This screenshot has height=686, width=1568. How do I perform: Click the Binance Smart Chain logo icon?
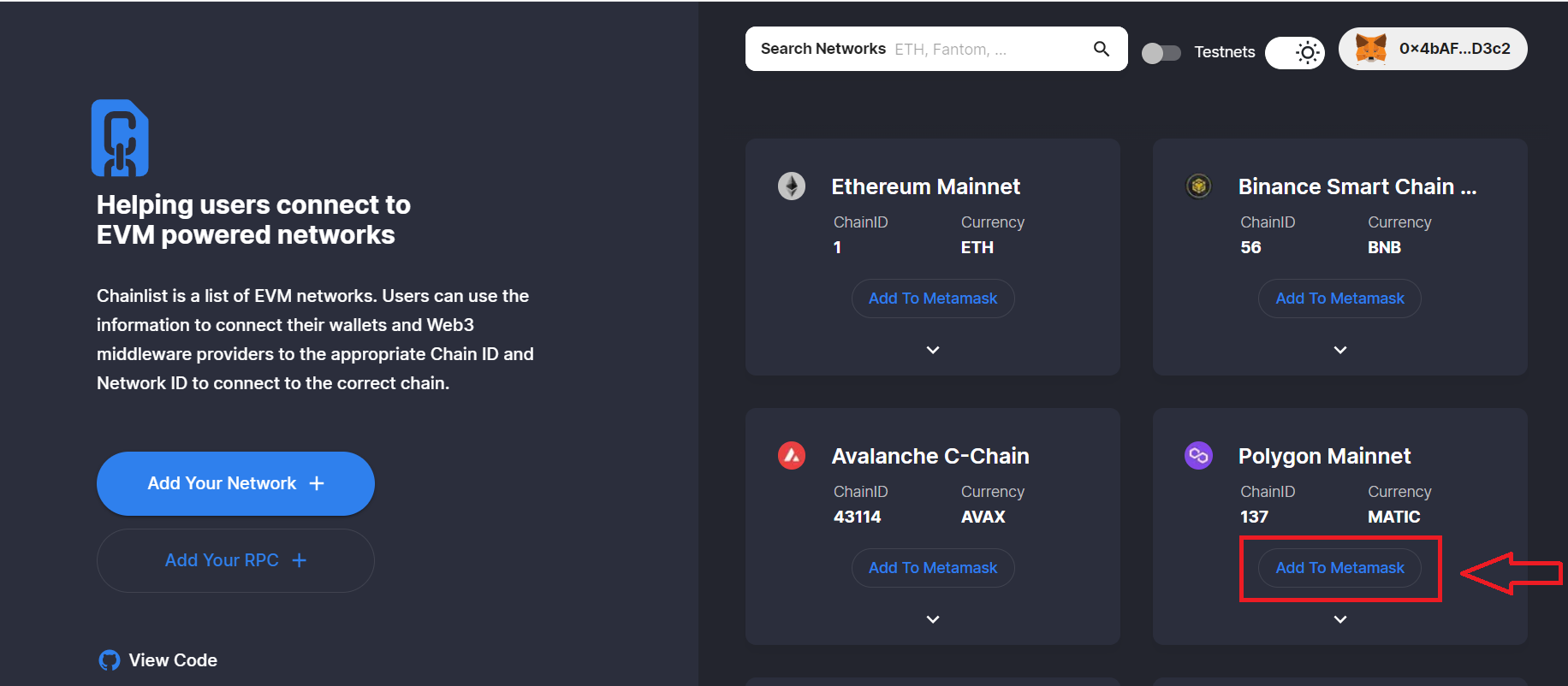click(1198, 186)
